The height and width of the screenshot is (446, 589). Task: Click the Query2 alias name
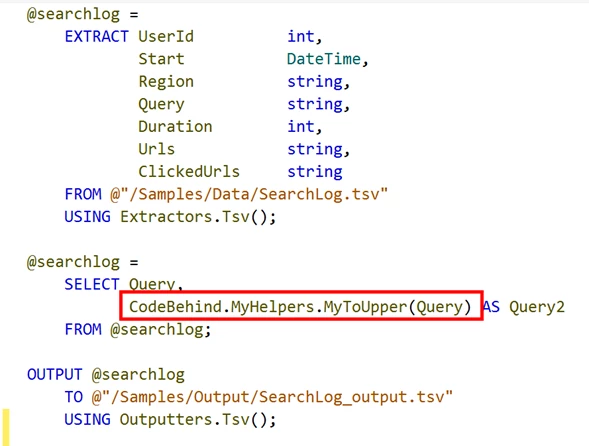pos(537,307)
